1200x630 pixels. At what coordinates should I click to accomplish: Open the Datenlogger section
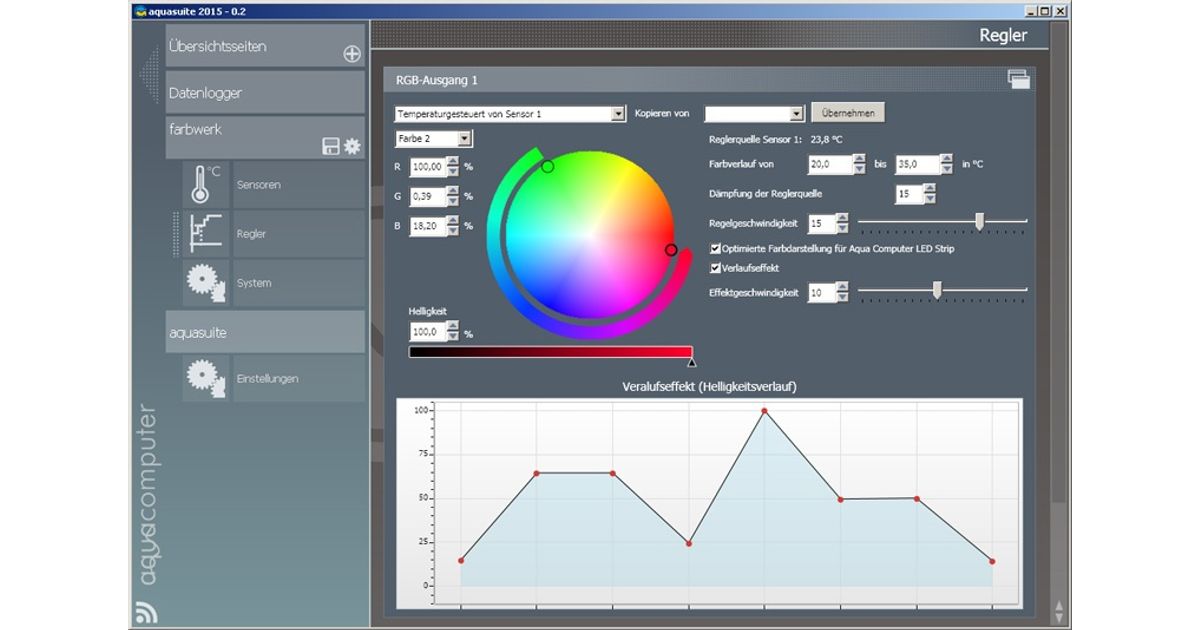pos(265,93)
